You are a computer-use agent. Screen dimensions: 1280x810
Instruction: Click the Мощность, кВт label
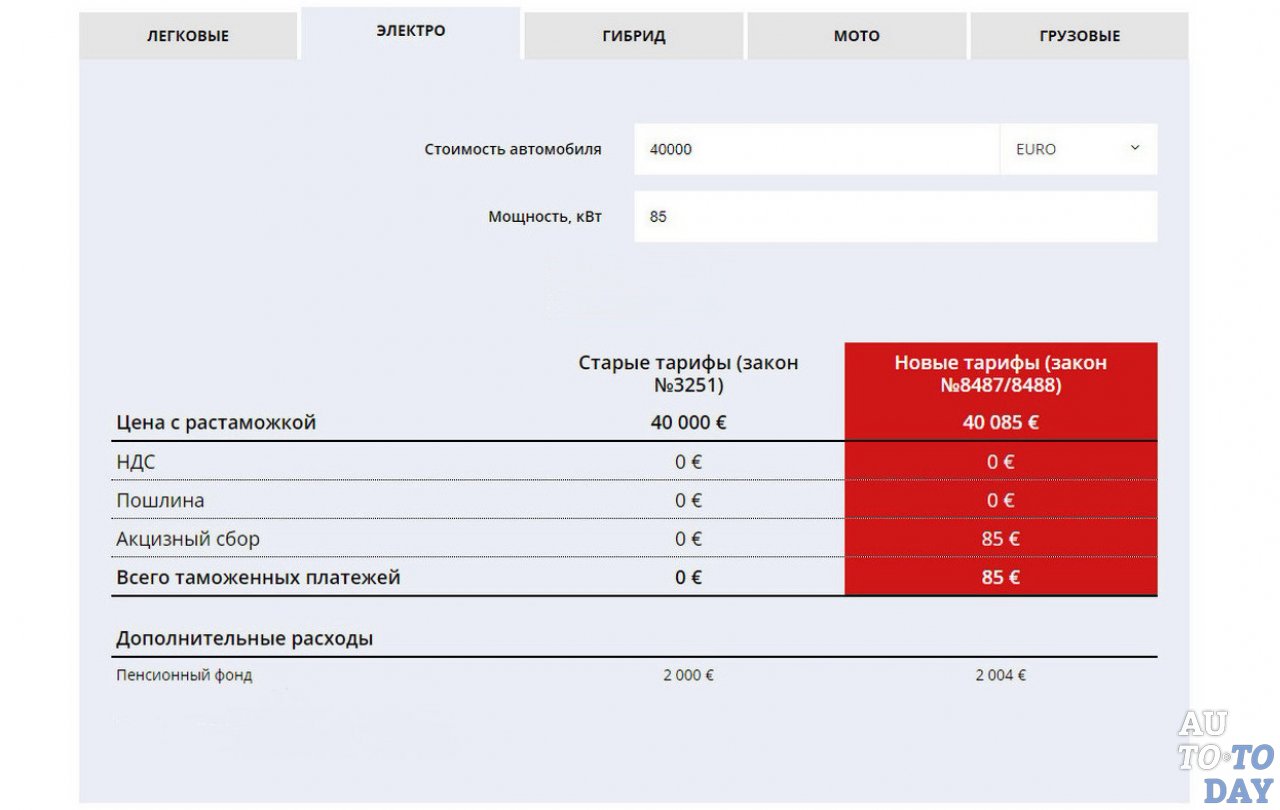click(545, 216)
